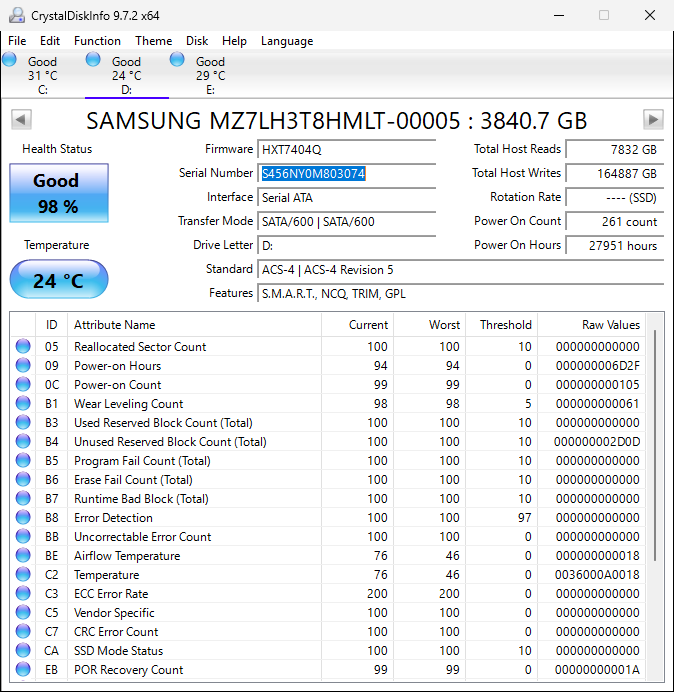
Task: Click the SMART attribute list vertical scrollbar
Action: (655, 445)
